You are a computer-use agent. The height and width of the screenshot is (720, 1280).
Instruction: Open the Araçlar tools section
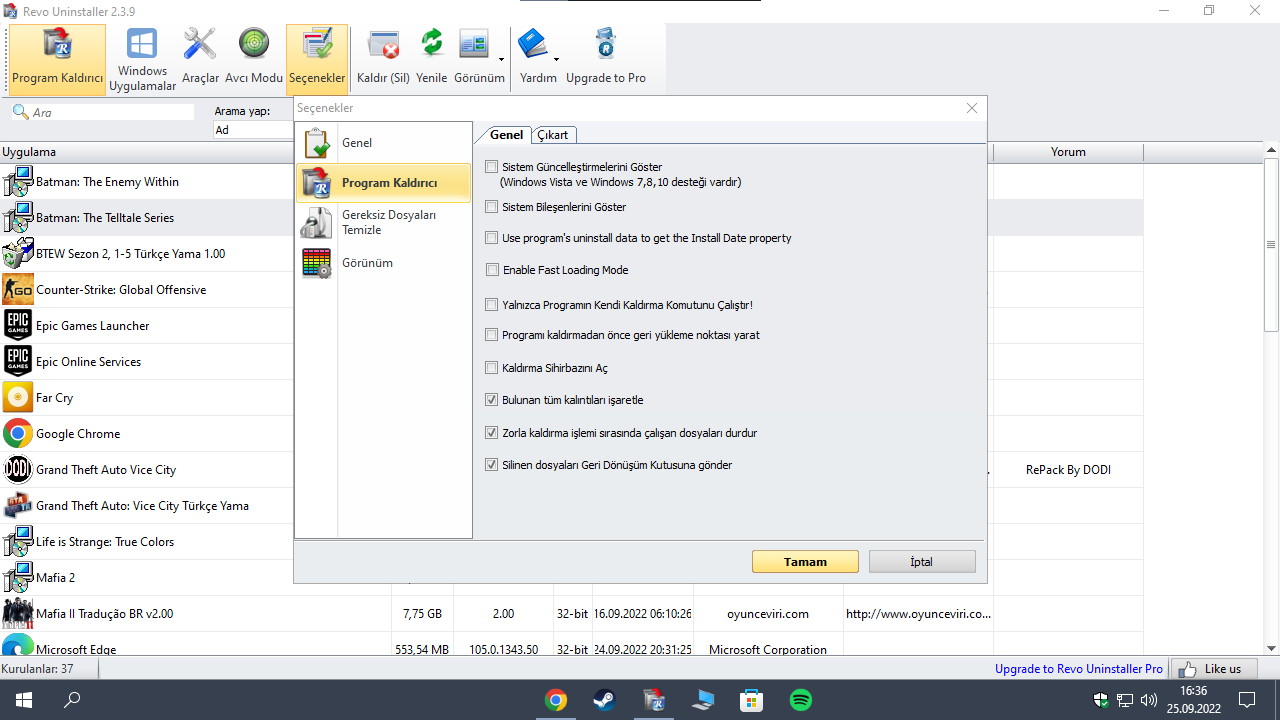200,60
